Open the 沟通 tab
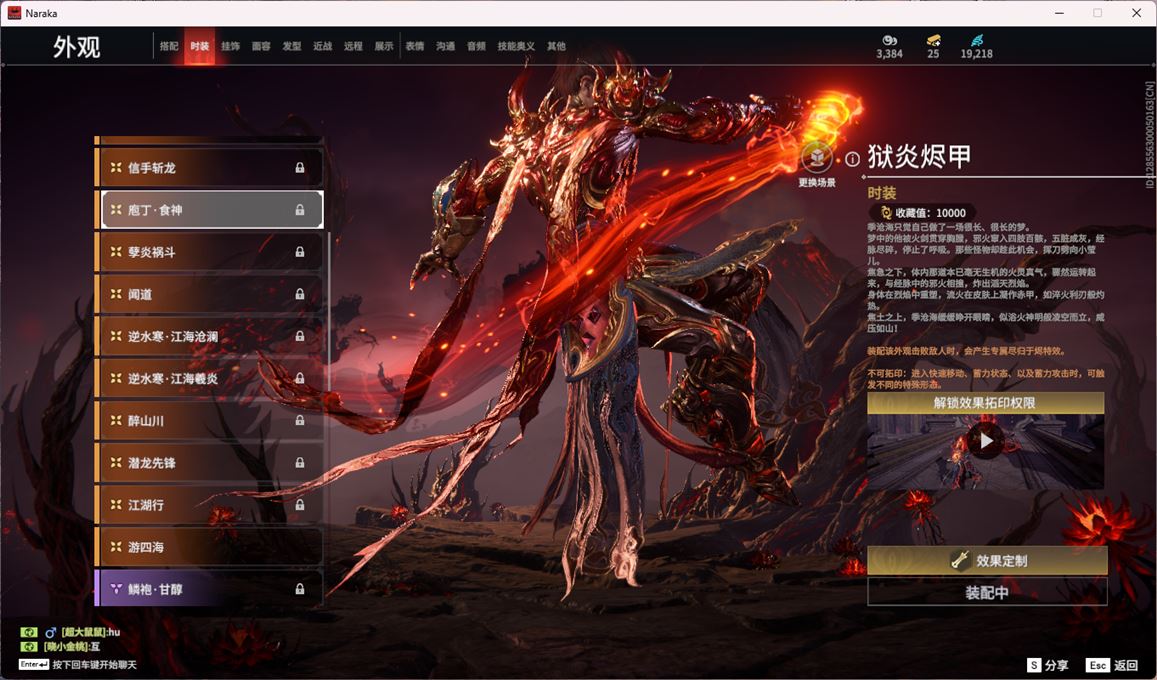This screenshot has width=1157, height=680. tap(446, 46)
